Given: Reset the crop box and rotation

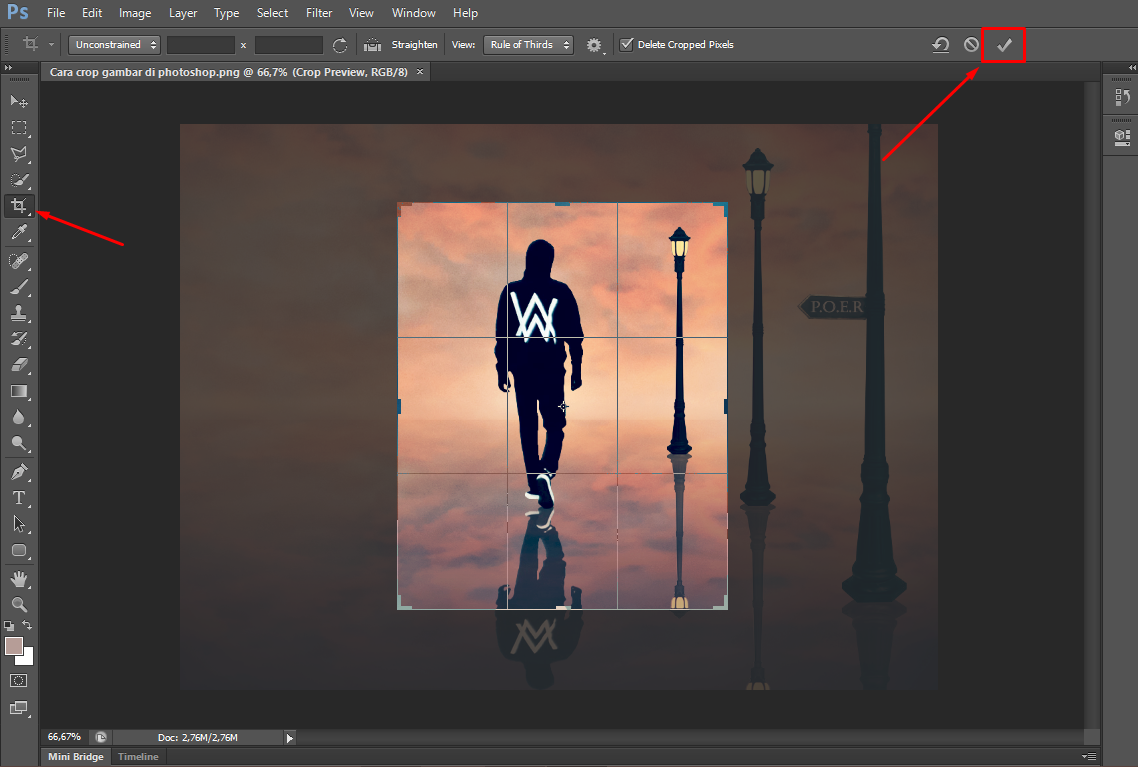Looking at the screenshot, I should 941,45.
